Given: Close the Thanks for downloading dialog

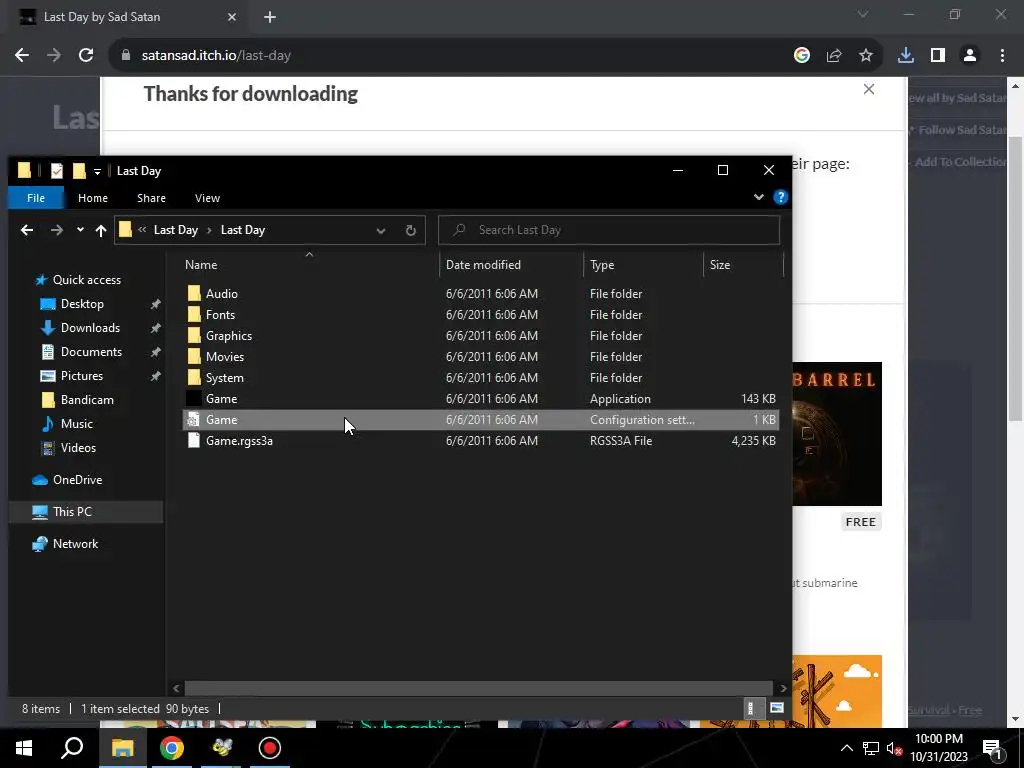Looking at the screenshot, I should pos(869,89).
